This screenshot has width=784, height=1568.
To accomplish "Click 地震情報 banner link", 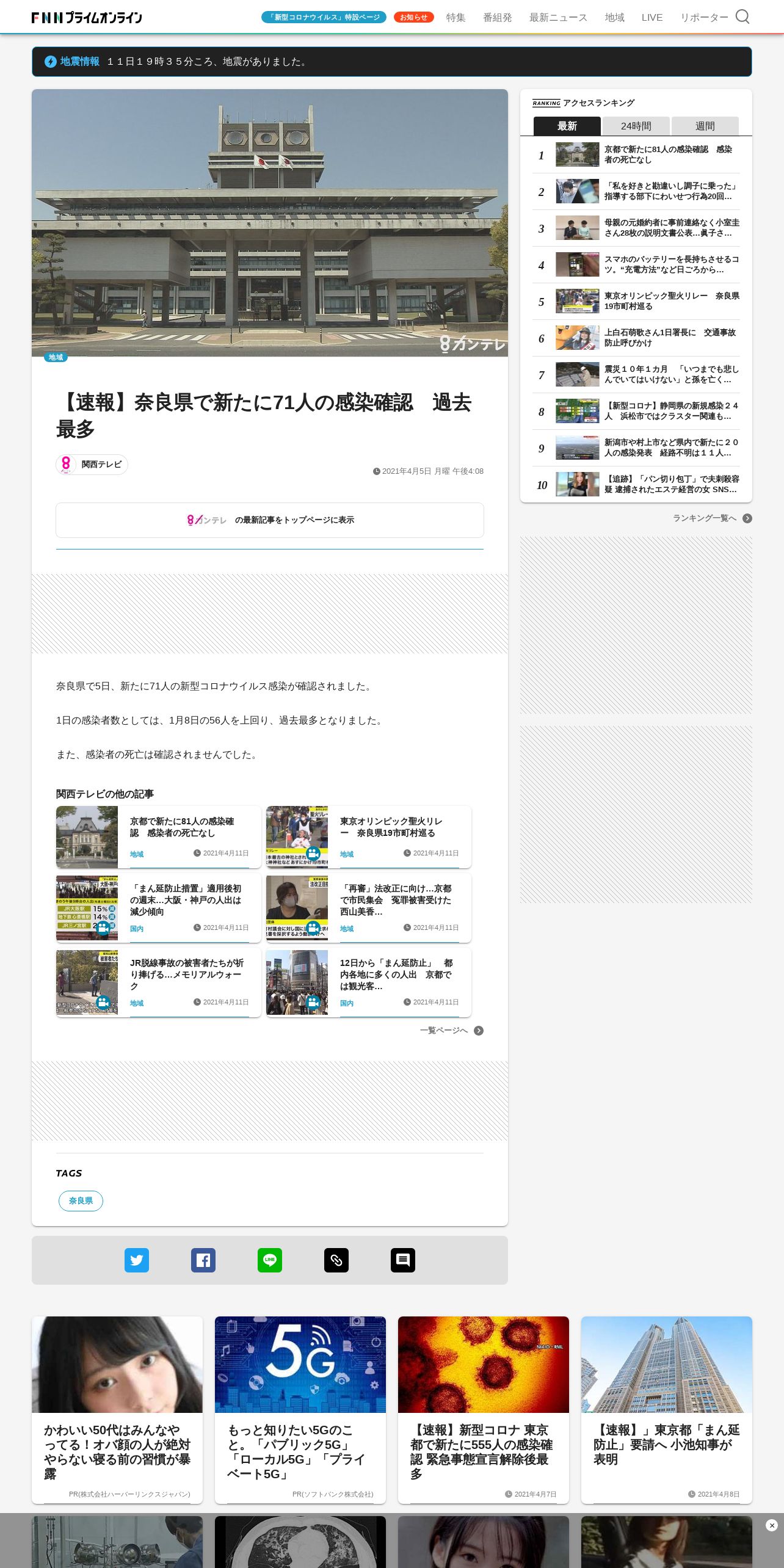I will pyautogui.click(x=392, y=62).
